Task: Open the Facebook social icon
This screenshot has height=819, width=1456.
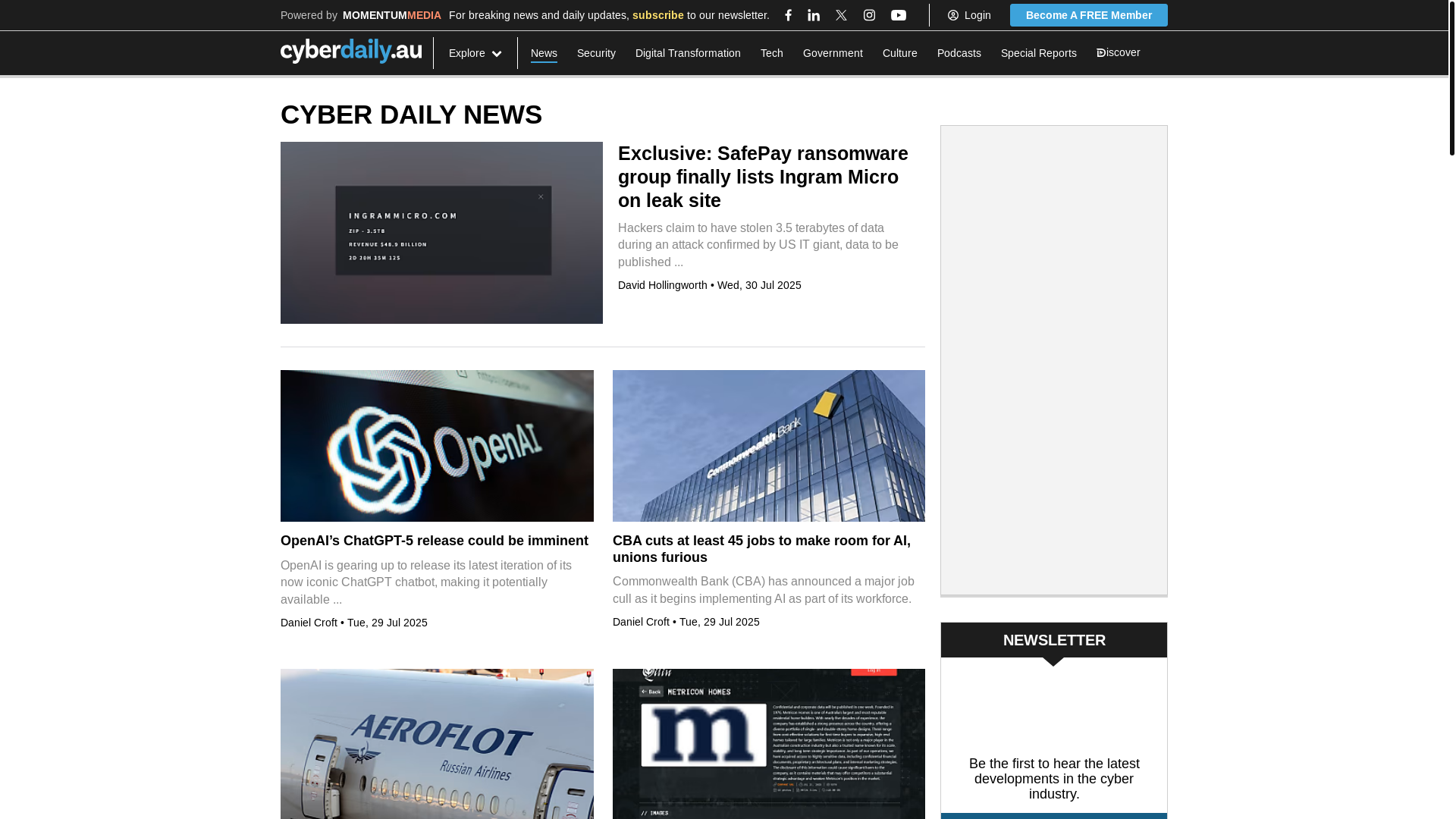Action: click(x=788, y=15)
